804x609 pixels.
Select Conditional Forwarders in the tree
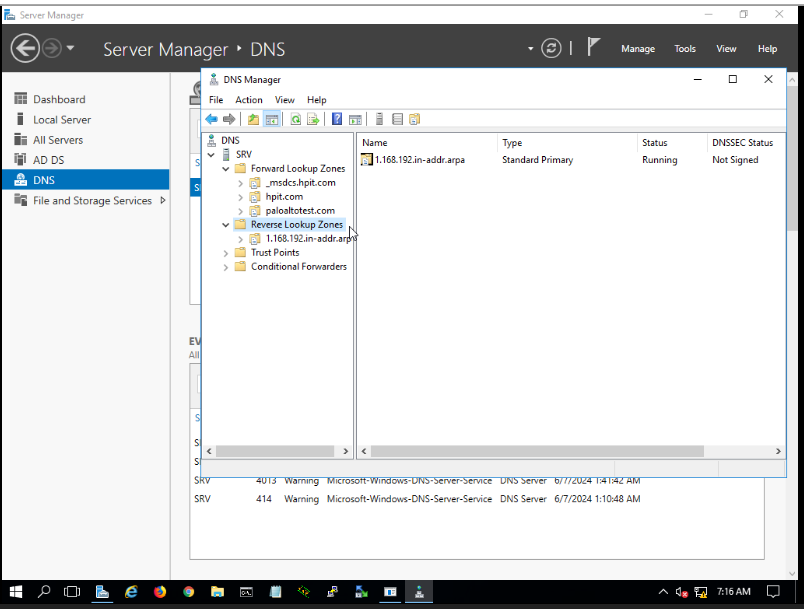pyautogui.click(x=299, y=267)
